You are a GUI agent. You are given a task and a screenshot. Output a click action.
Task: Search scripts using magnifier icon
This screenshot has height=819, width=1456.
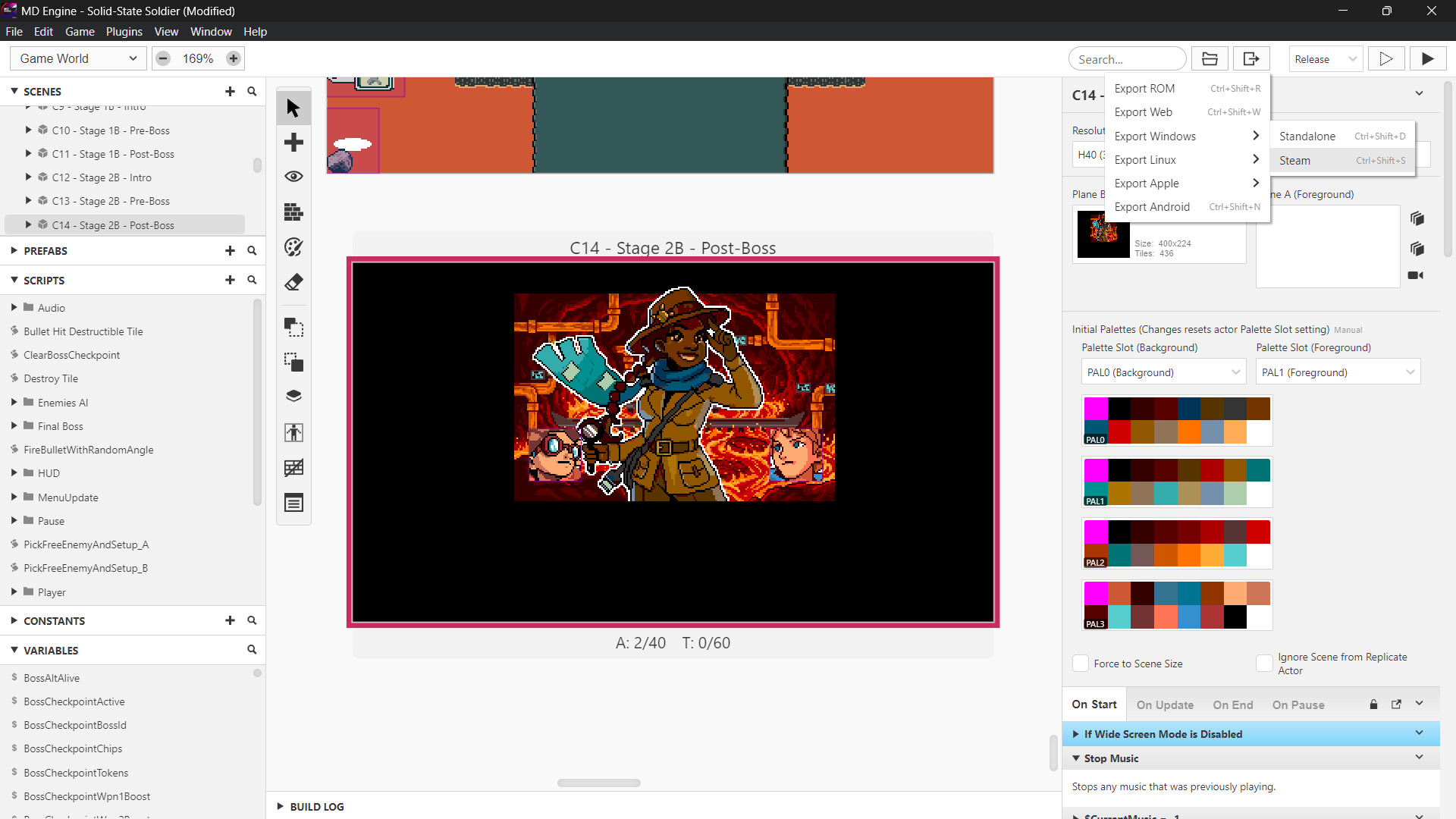click(x=252, y=280)
